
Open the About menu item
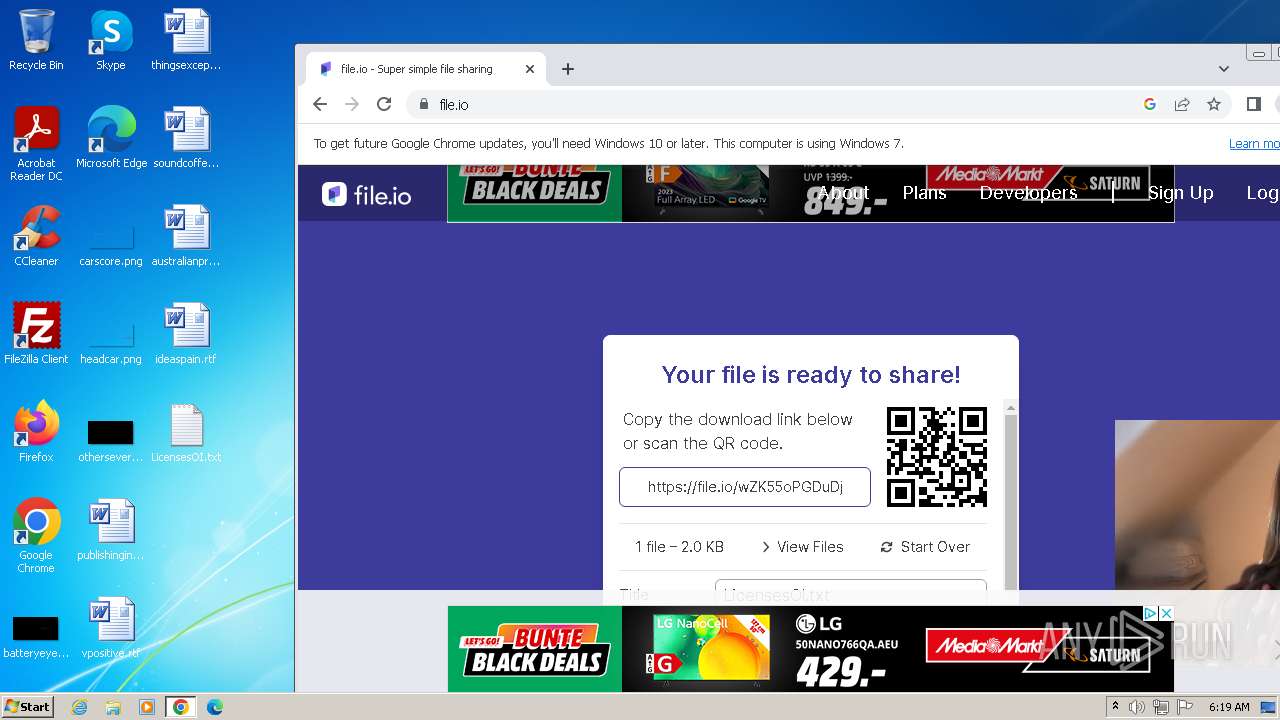(x=844, y=193)
